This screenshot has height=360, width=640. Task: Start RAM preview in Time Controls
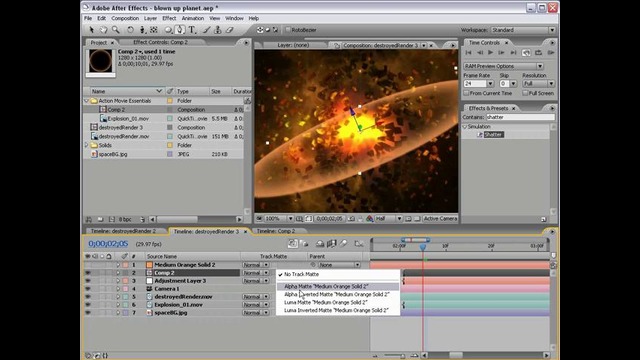pyautogui.click(x=551, y=53)
